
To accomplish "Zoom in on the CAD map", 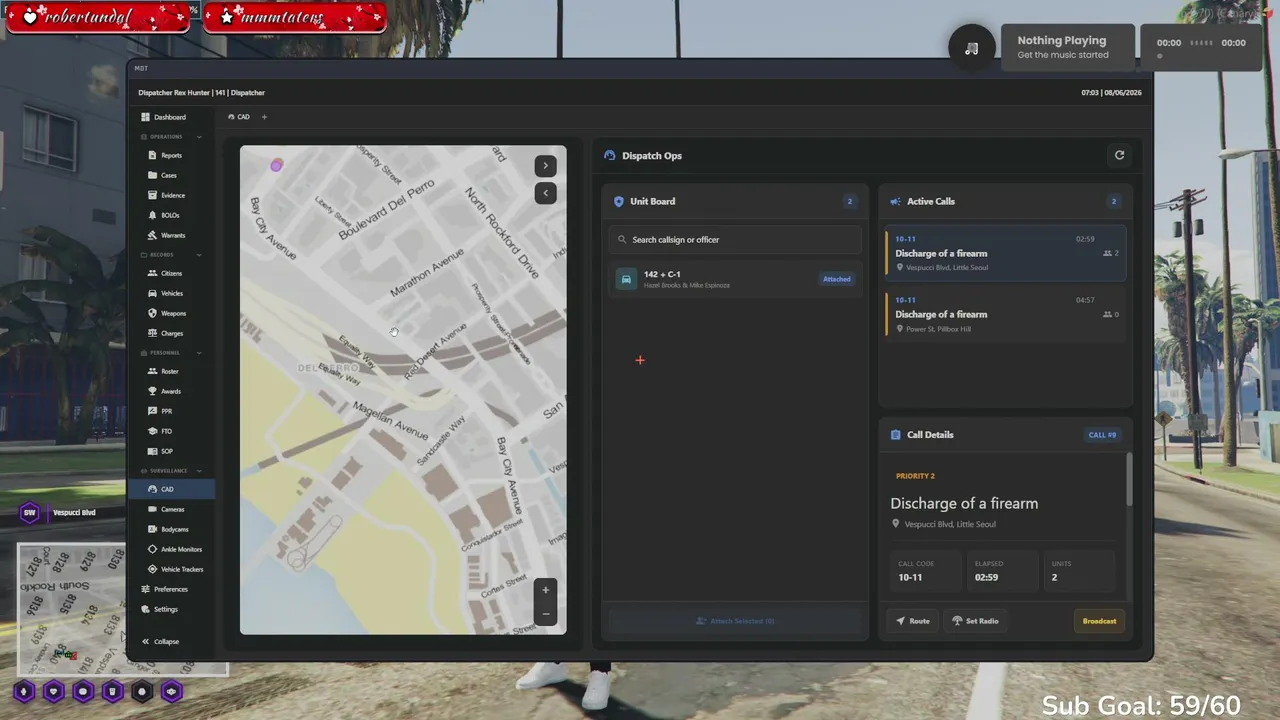I will [x=545, y=590].
